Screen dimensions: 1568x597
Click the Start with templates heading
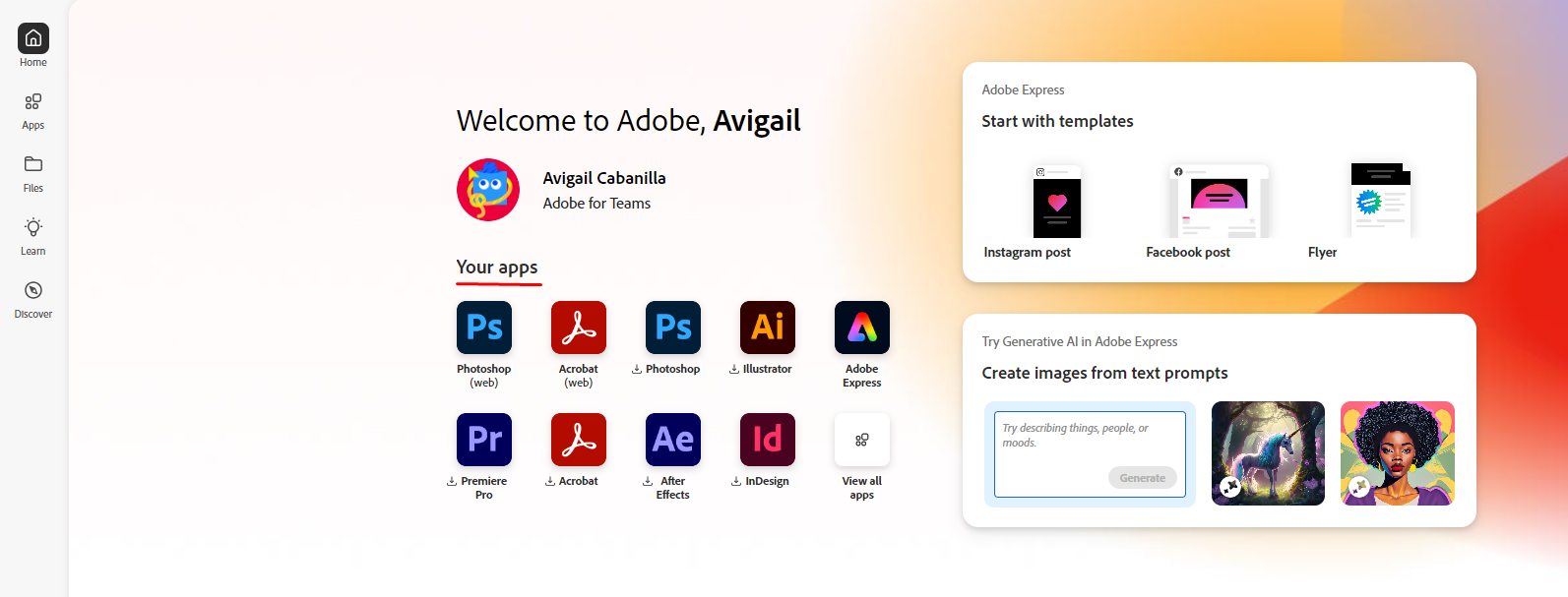[x=1057, y=121]
